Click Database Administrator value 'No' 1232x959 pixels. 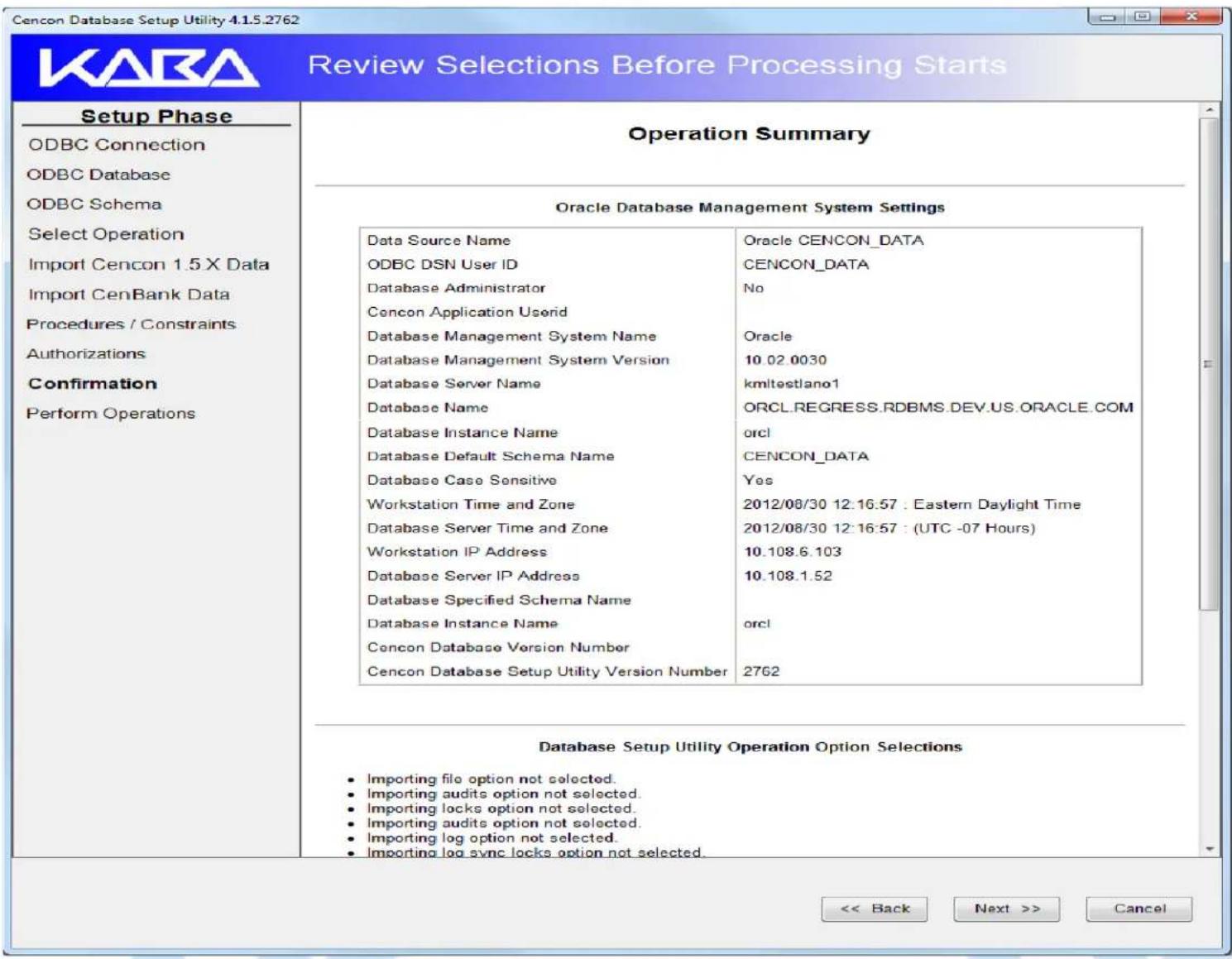753,289
